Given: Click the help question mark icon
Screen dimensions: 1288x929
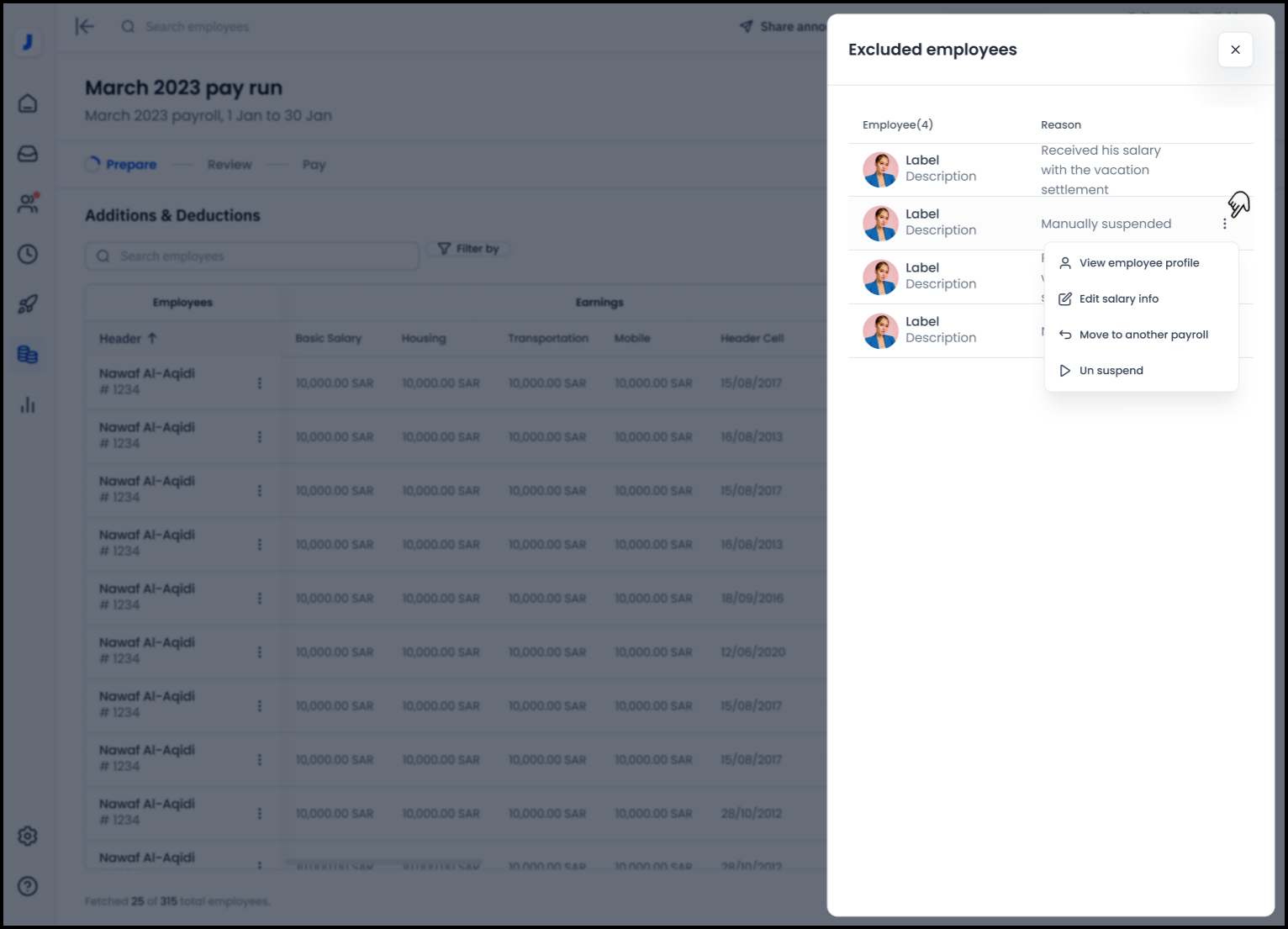Looking at the screenshot, I should (x=28, y=886).
